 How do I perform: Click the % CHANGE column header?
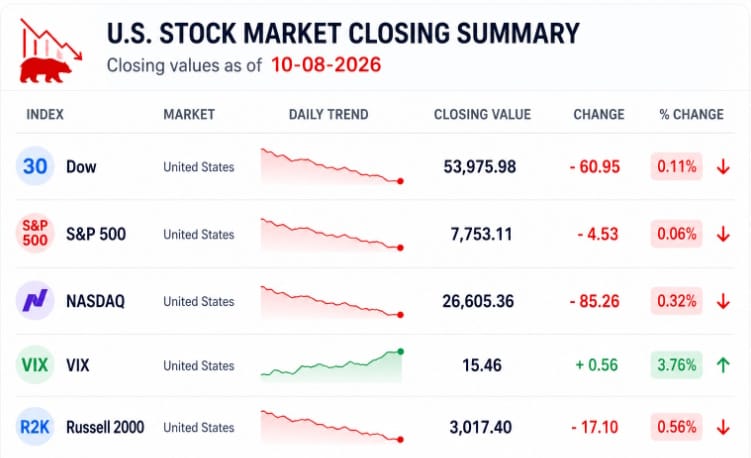[692, 114]
